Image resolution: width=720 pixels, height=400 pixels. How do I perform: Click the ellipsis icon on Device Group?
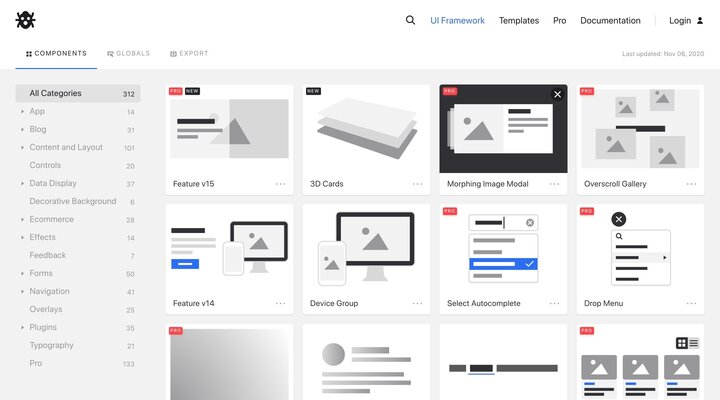(x=418, y=303)
